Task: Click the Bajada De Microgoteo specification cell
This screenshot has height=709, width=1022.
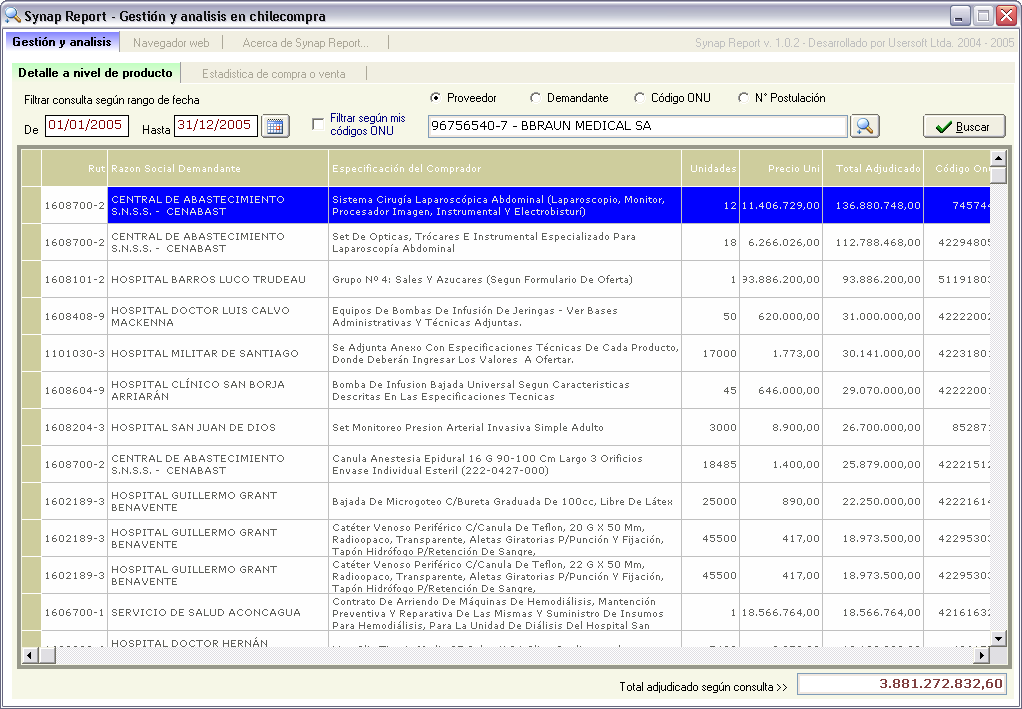Action: tap(505, 502)
